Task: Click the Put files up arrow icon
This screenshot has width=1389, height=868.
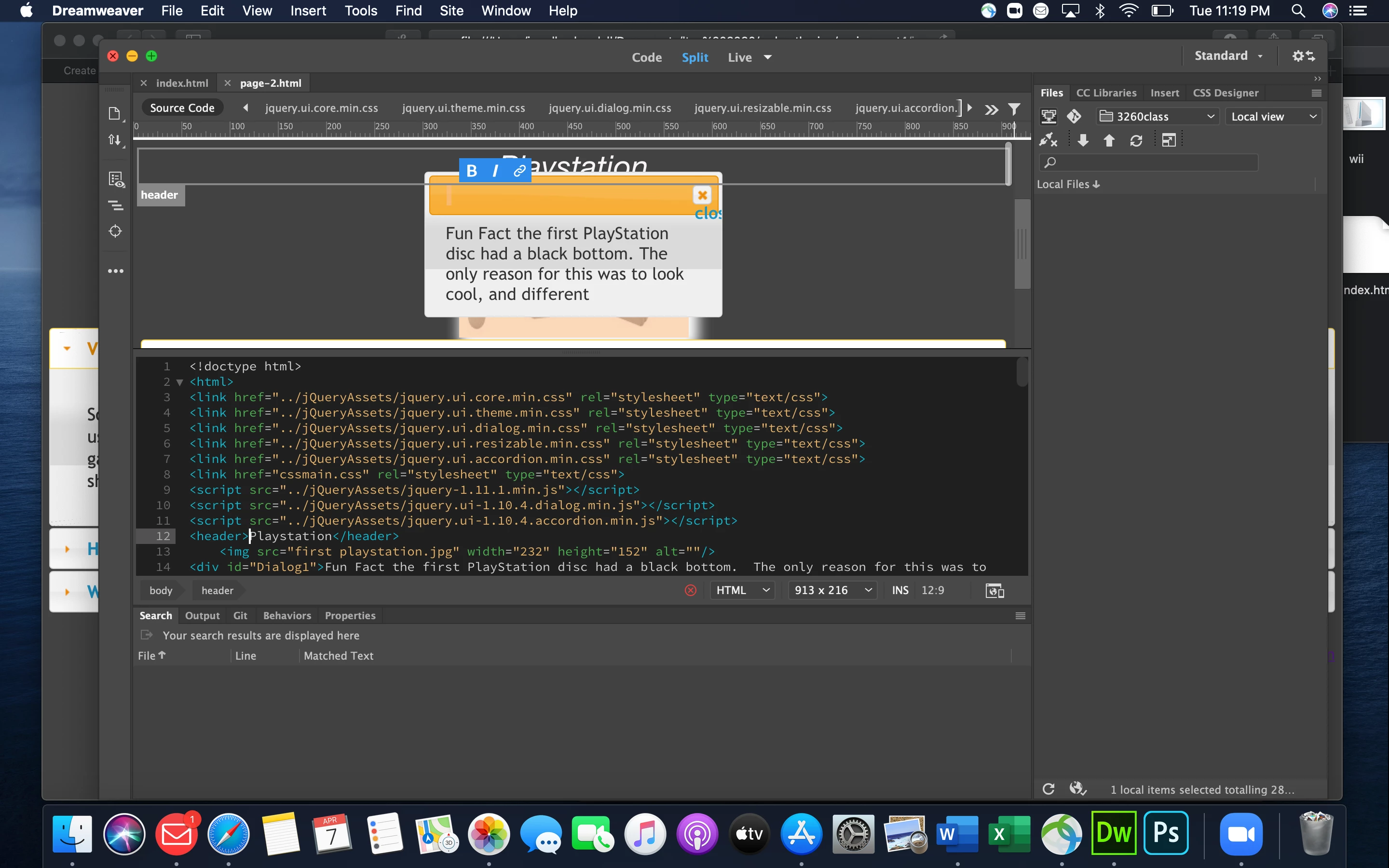Action: coord(1109,141)
